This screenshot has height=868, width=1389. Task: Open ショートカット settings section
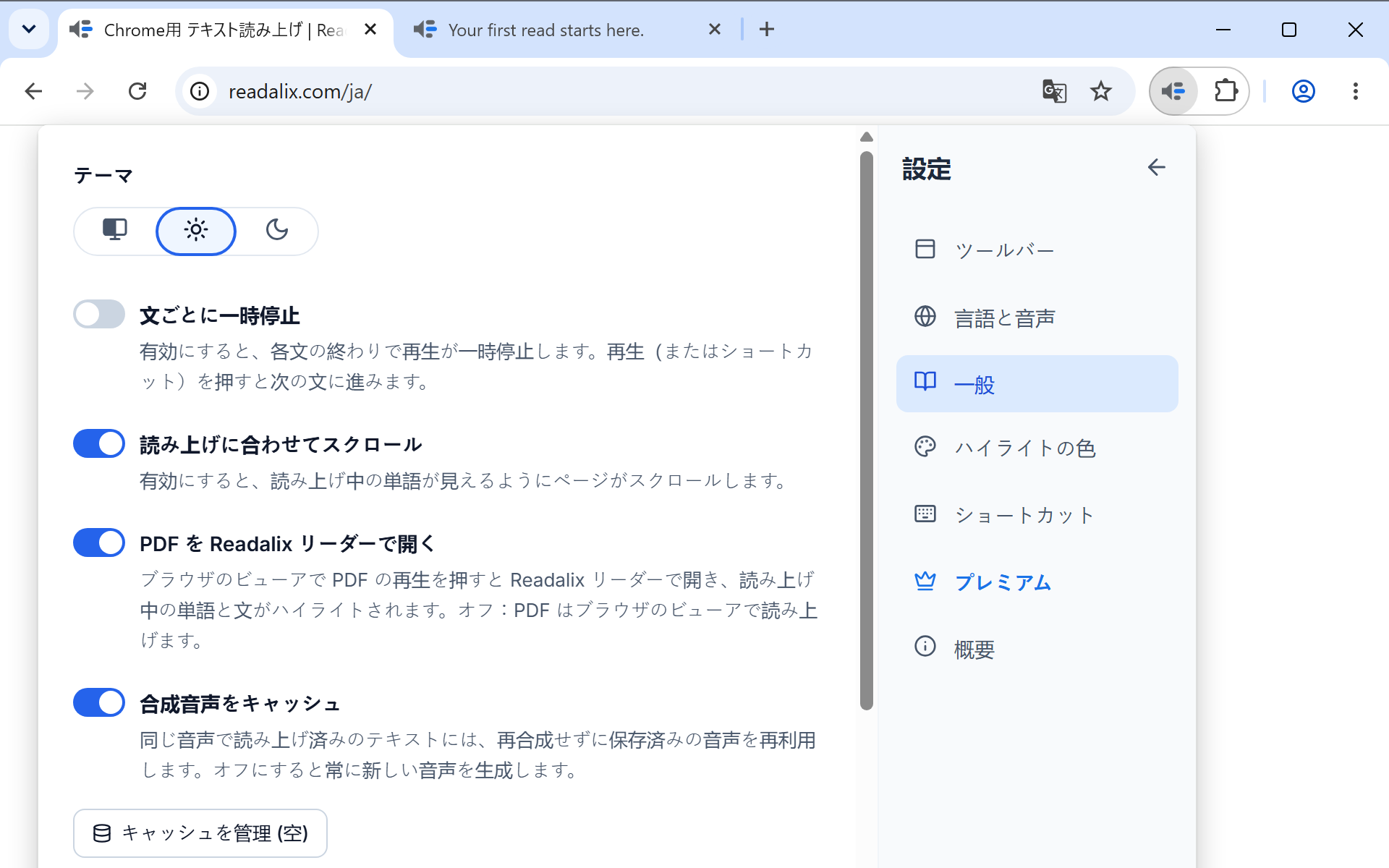coord(1037,515)
